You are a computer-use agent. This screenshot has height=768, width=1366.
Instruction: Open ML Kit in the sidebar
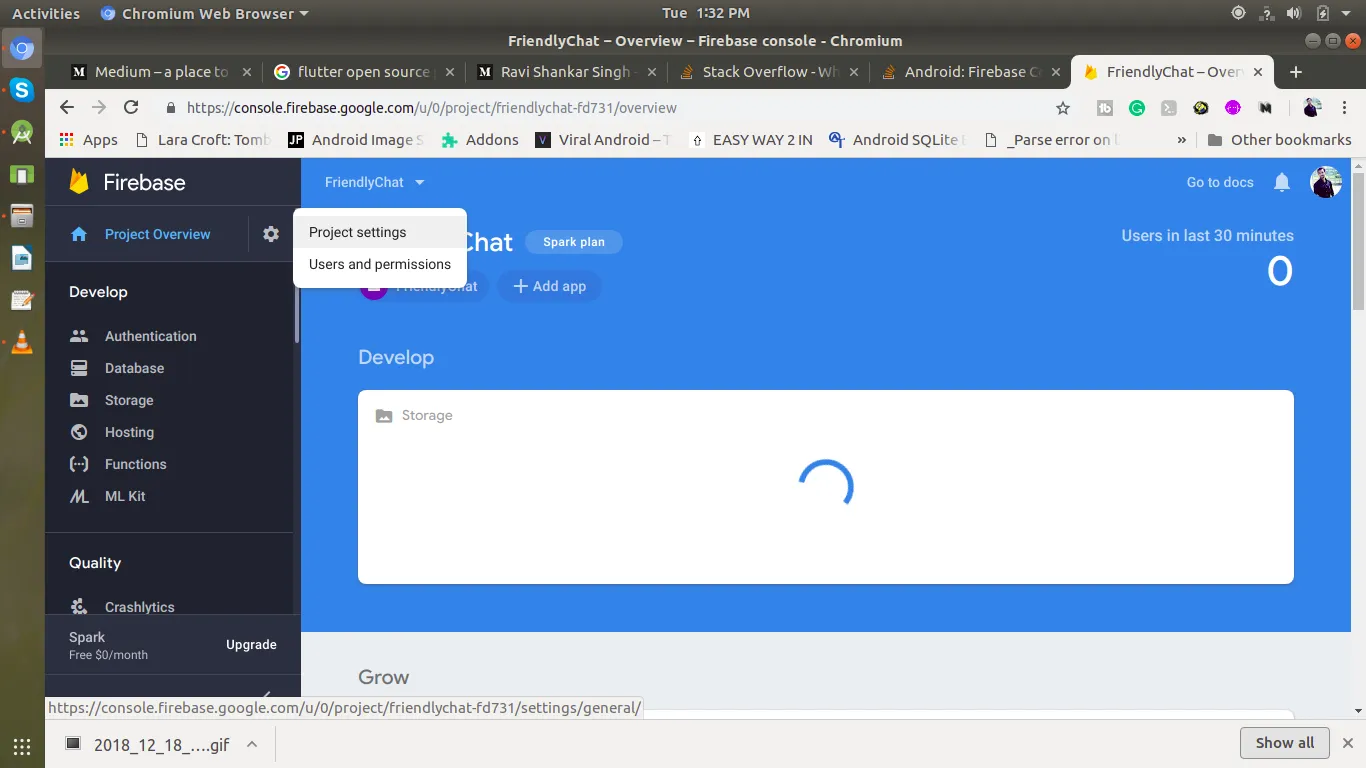tap(125, 496)
